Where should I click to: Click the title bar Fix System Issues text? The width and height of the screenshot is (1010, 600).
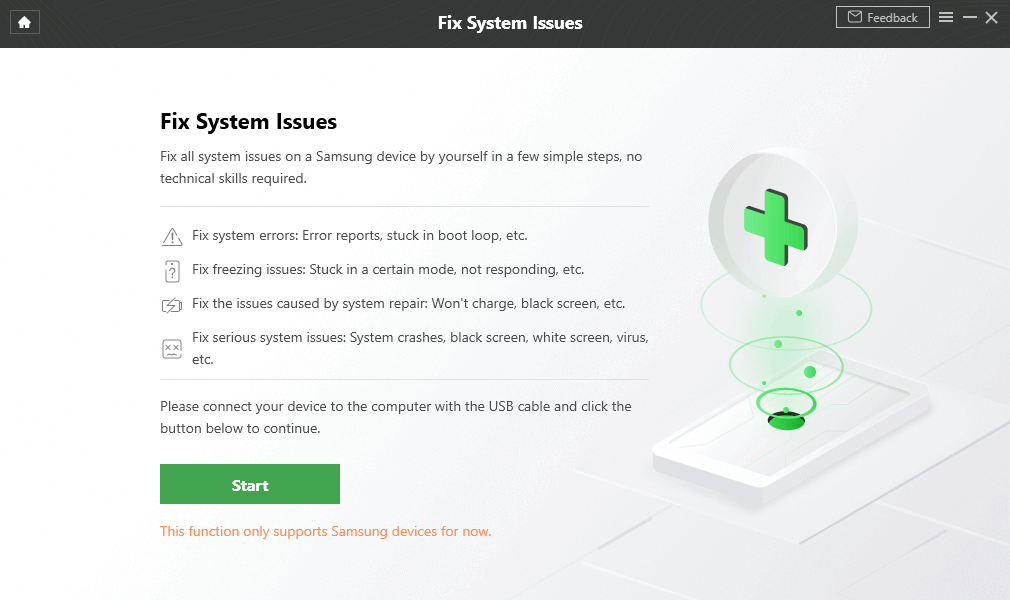click(510, 23)
